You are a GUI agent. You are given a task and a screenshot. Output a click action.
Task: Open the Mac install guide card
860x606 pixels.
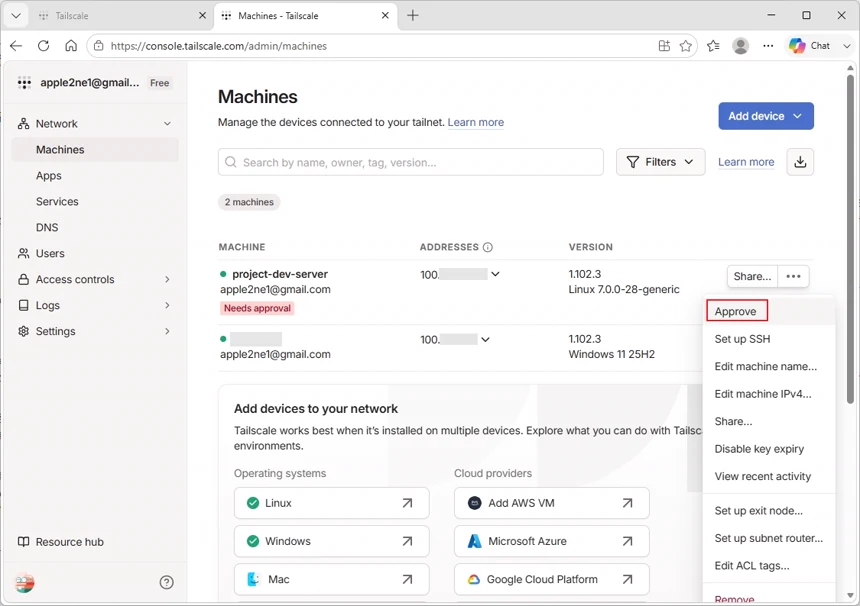pos(331,580)
